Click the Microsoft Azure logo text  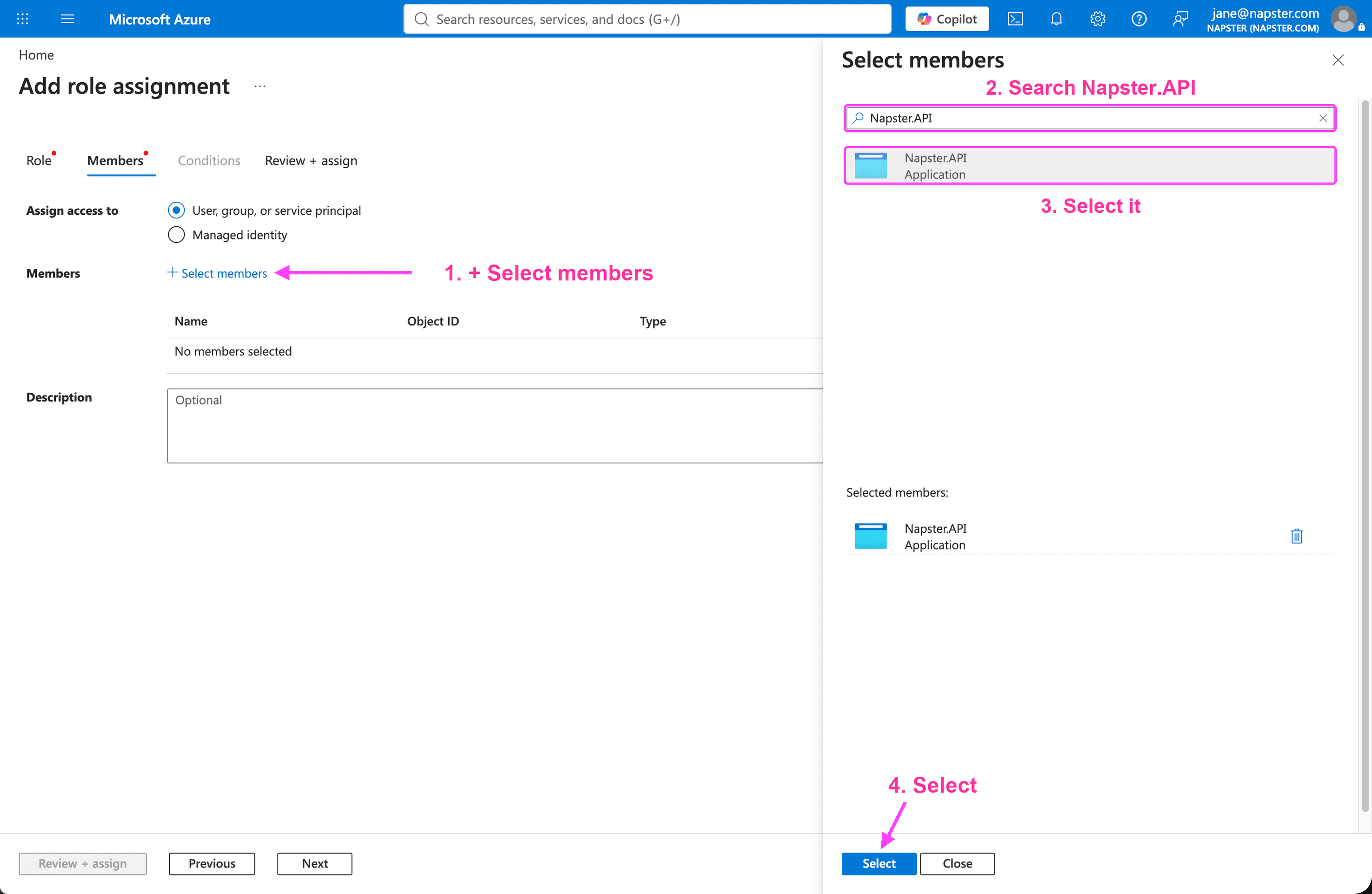pos(160,19)
